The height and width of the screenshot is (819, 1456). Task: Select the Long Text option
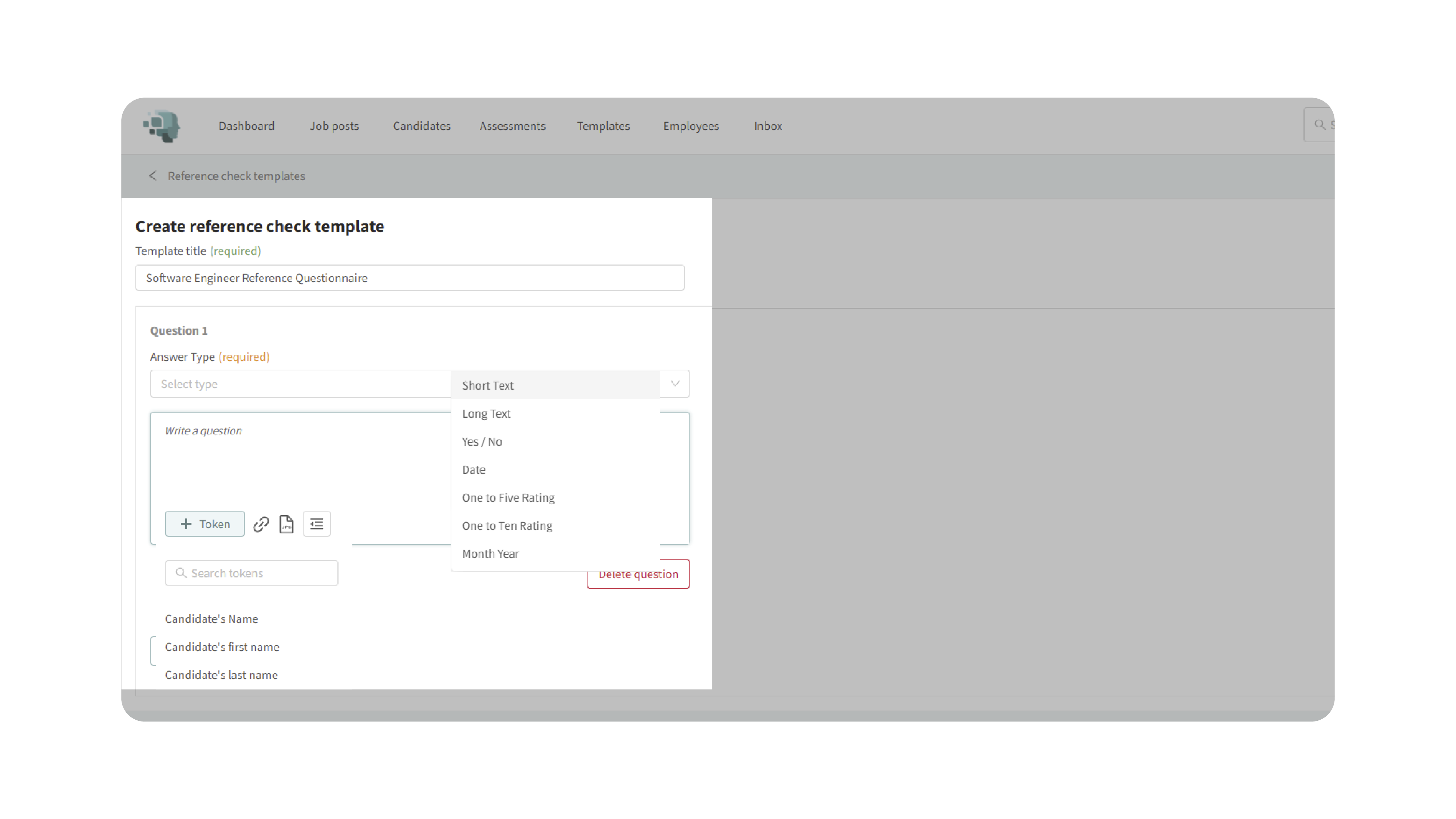486,413
